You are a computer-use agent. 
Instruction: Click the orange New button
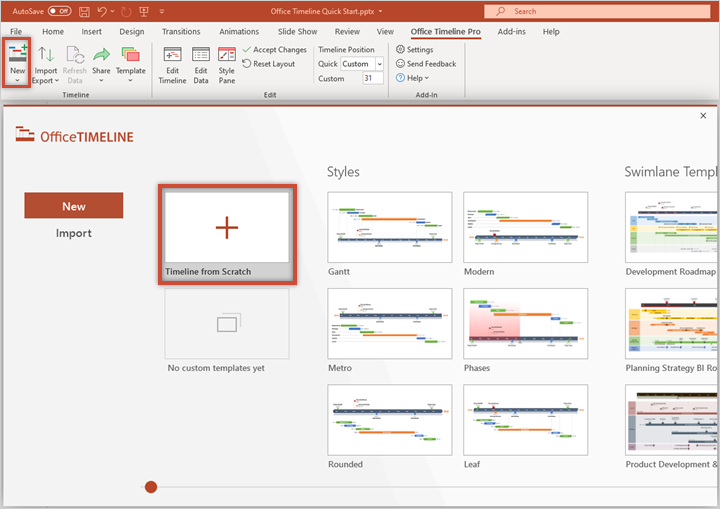click(74, 205)
